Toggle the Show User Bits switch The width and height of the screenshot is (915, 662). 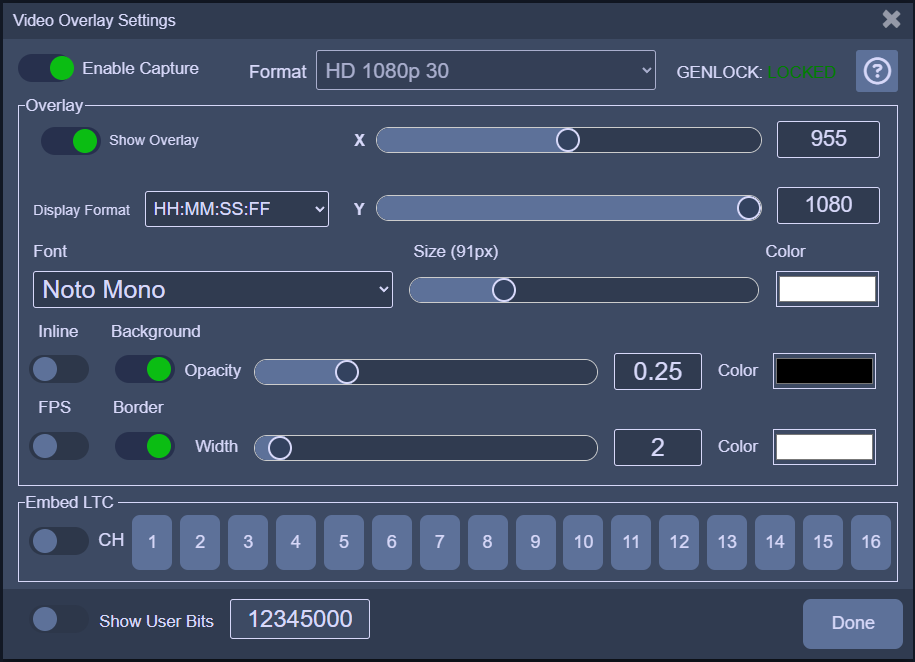click(59, 620)
